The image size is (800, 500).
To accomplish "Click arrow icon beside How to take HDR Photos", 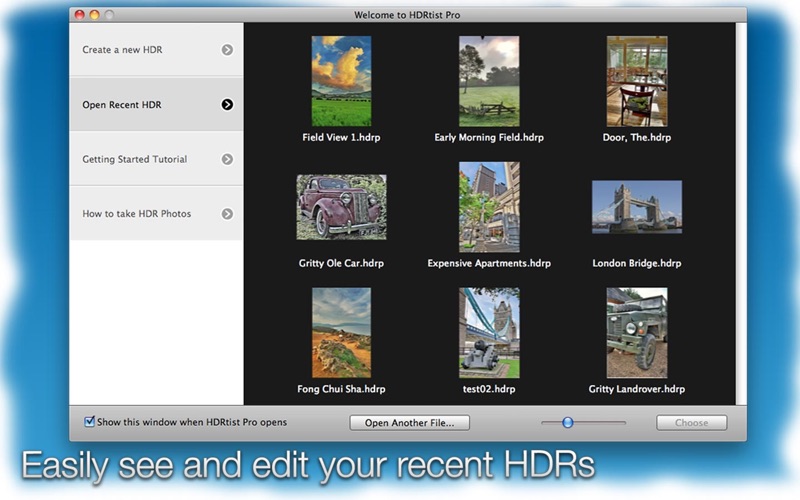I will (x=227, y=214).
